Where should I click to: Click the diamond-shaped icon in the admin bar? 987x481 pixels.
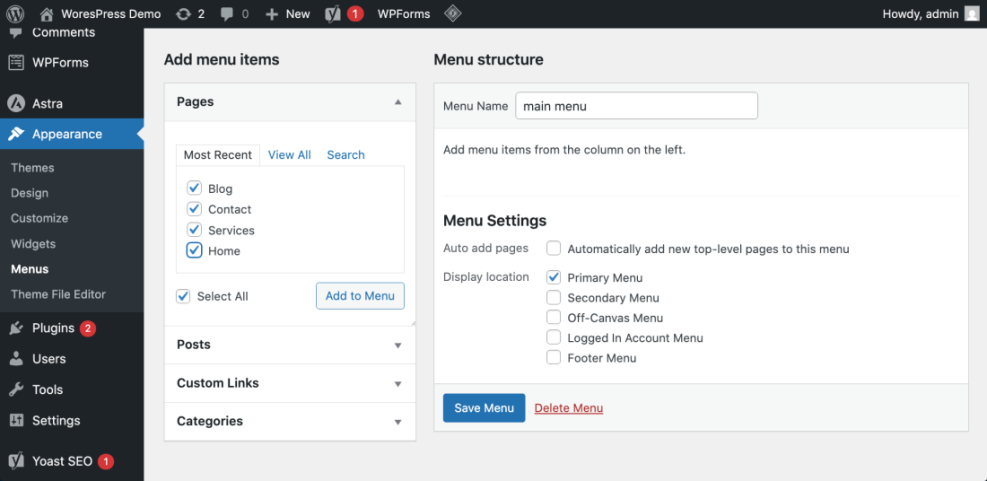453,14
